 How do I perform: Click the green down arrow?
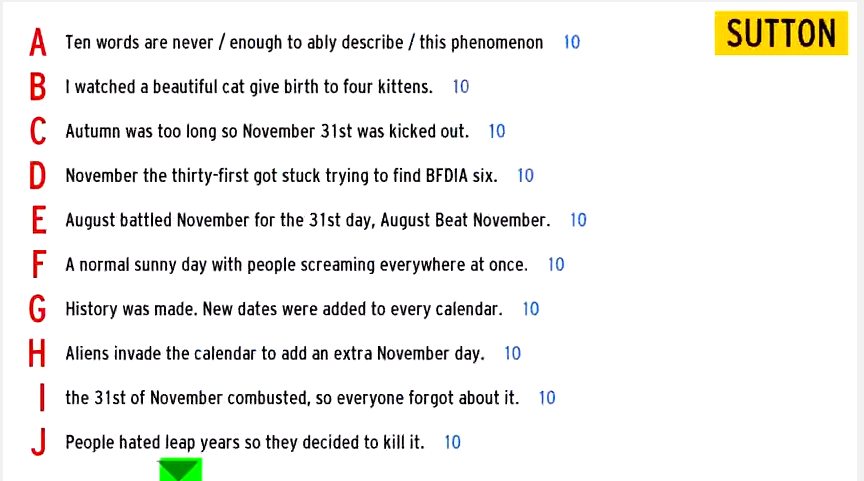coord(180,469)
